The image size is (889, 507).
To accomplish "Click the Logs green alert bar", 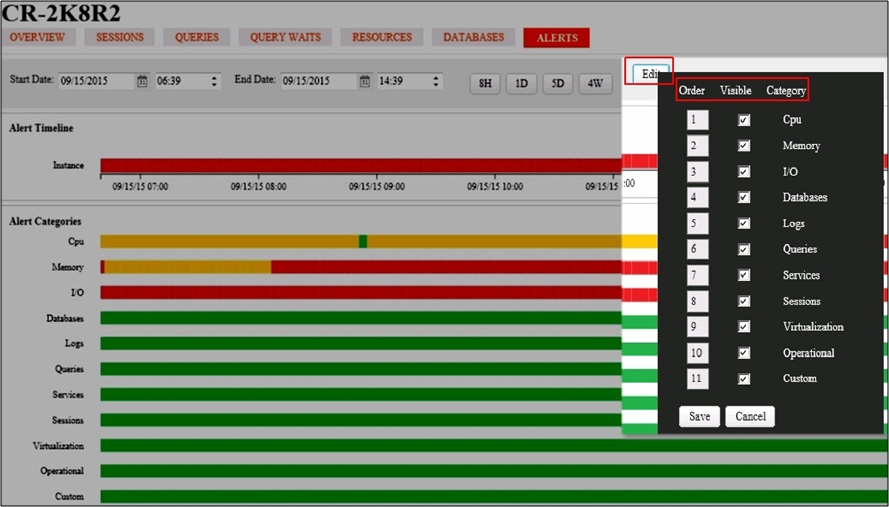I will 361,344.
